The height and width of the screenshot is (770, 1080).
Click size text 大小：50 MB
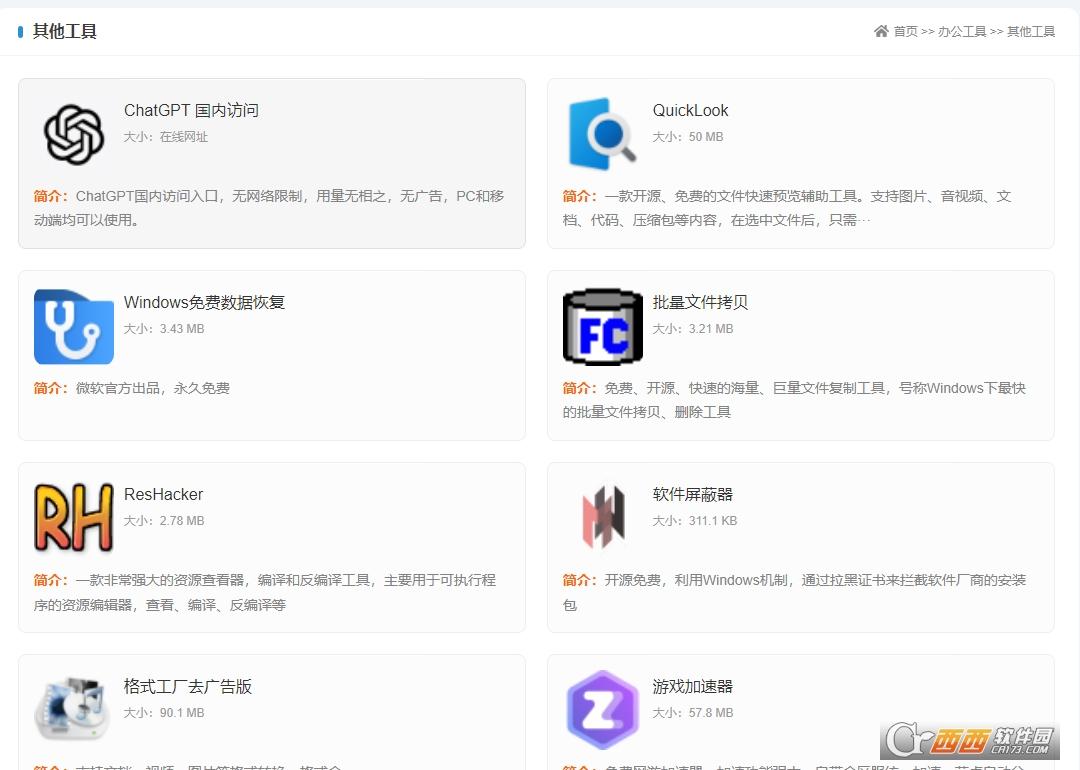(688, 137)
